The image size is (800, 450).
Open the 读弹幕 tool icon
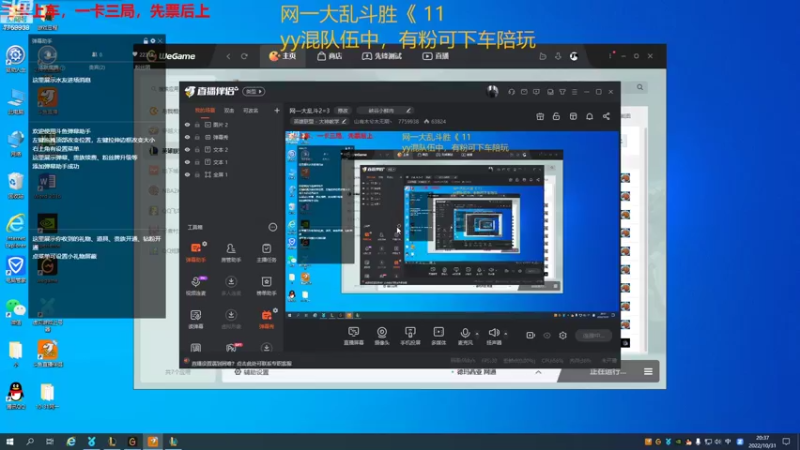click(x=195, y=319)
